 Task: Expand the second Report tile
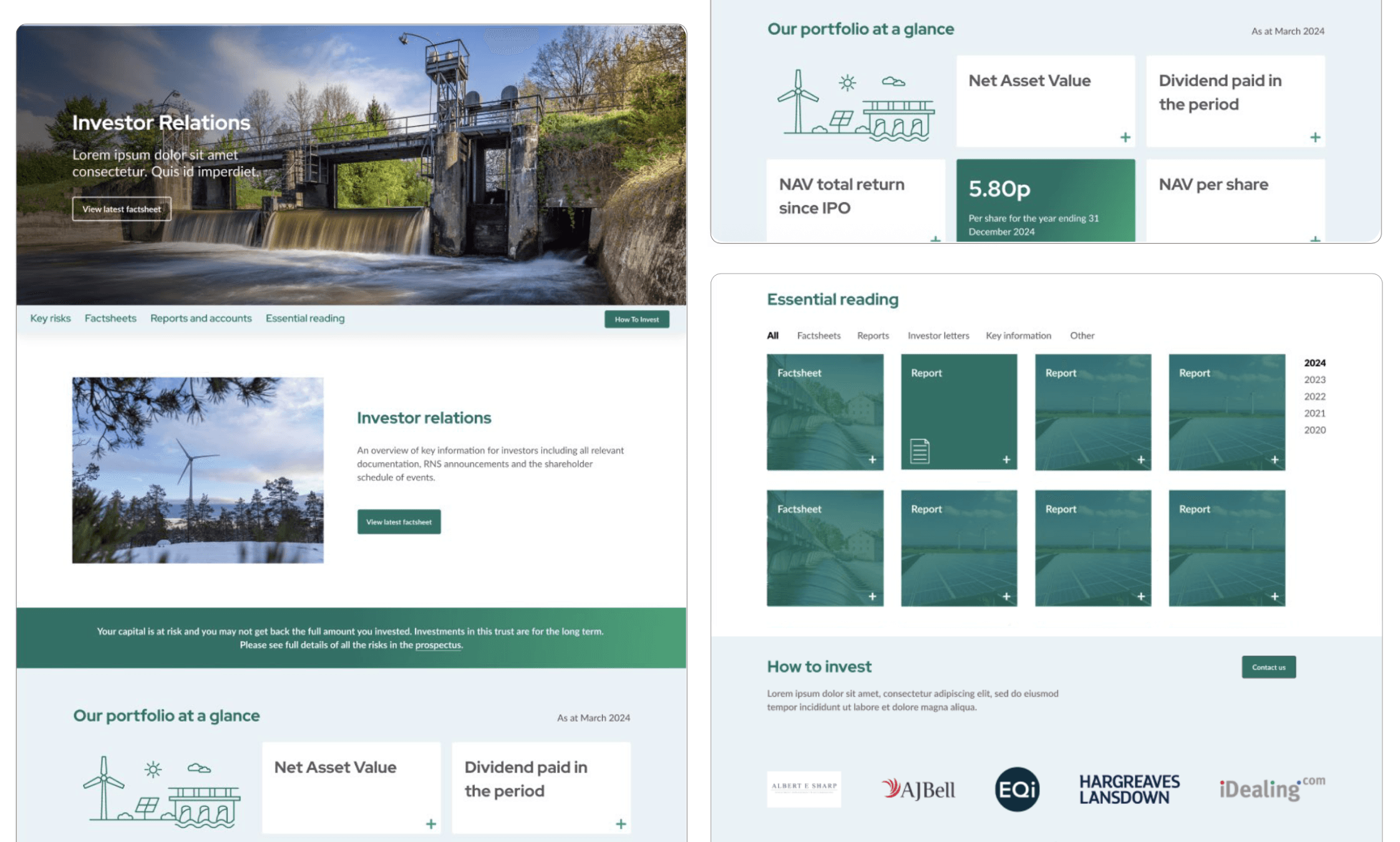1142,459
